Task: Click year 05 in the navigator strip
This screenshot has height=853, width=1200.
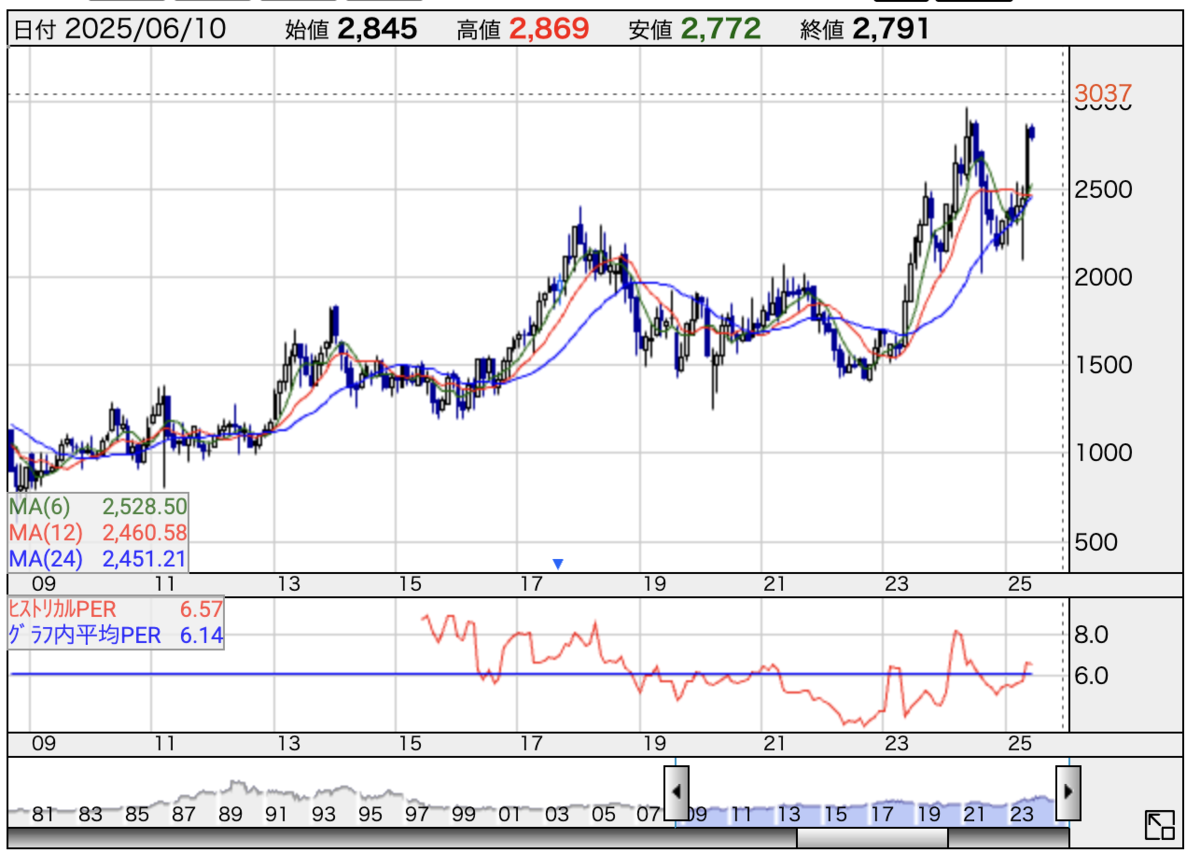Action: point(603,814)
